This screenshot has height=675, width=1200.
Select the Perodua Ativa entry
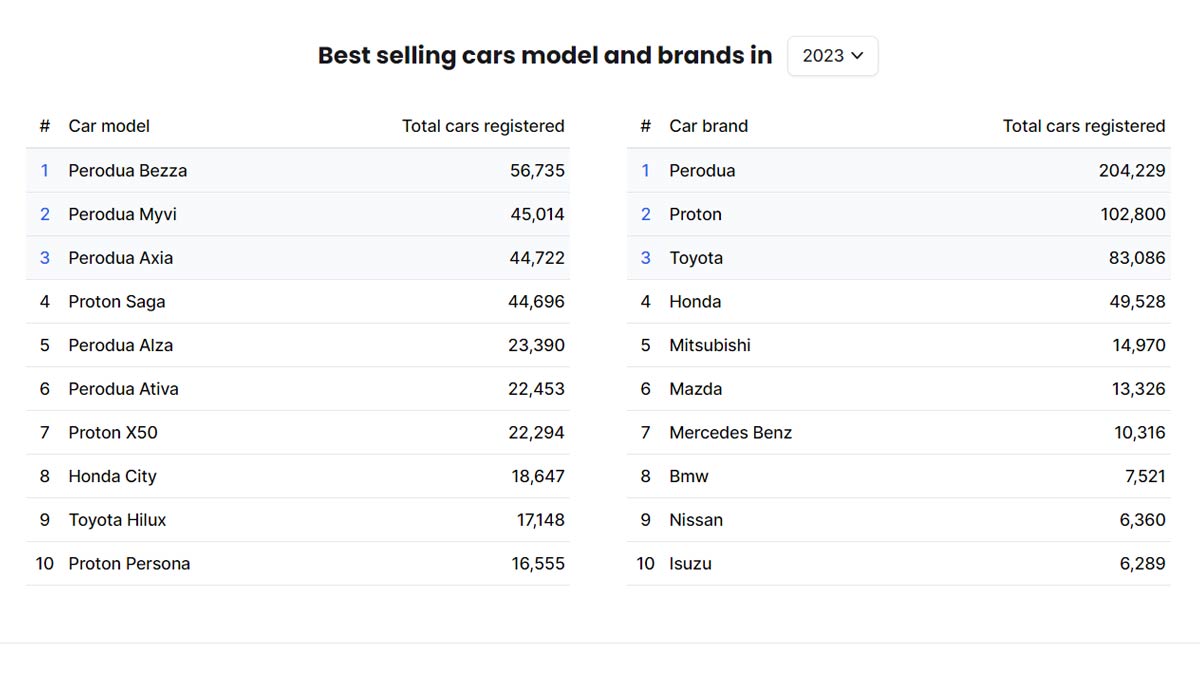124,389
